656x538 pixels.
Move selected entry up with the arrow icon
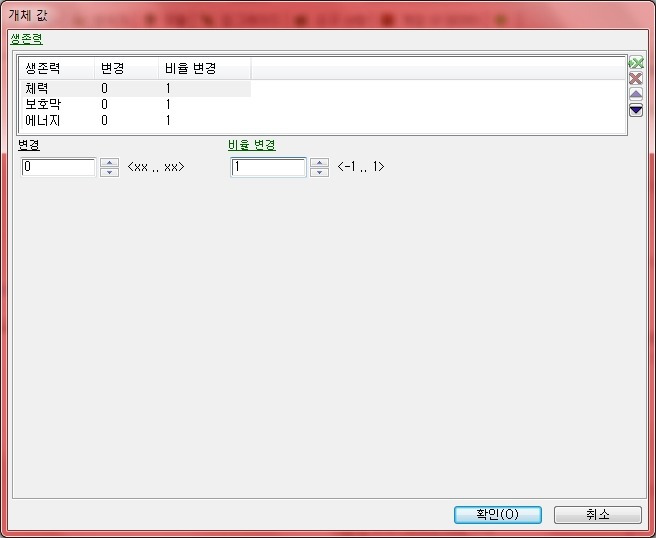click(x=636, y=94)
